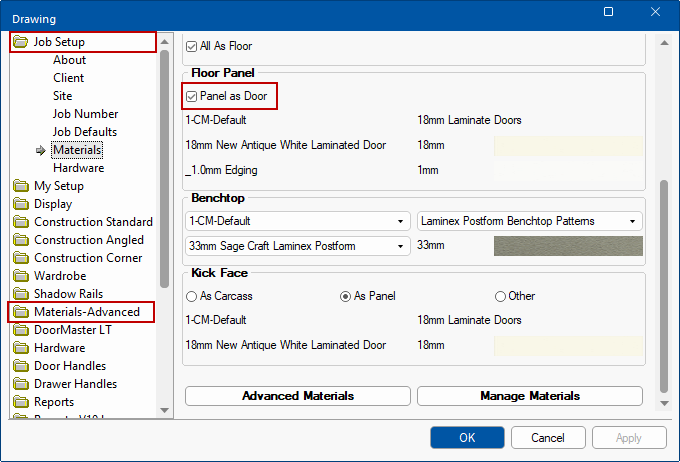The width and height of the screenshot is (680, 462).
Task: Click the Reports folder icon
Action: [22, 402]
